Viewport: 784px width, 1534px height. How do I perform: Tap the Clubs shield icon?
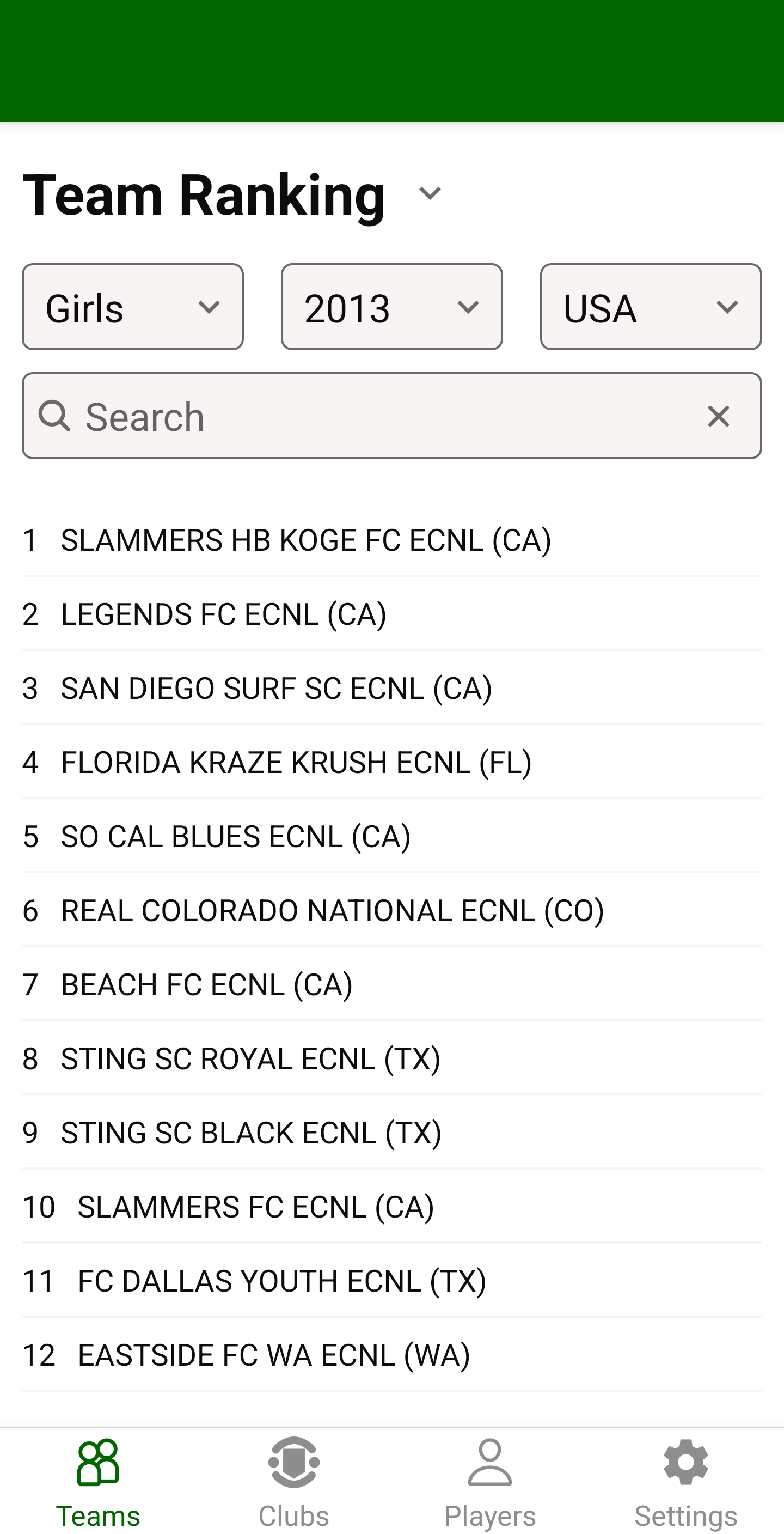294,1462
